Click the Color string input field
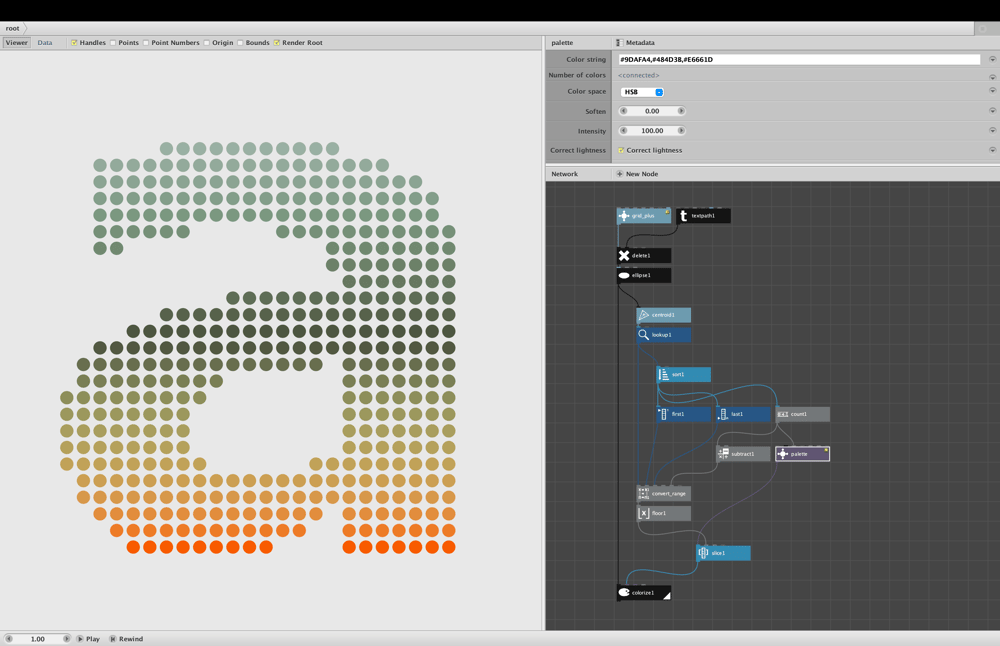 point(798,59)
